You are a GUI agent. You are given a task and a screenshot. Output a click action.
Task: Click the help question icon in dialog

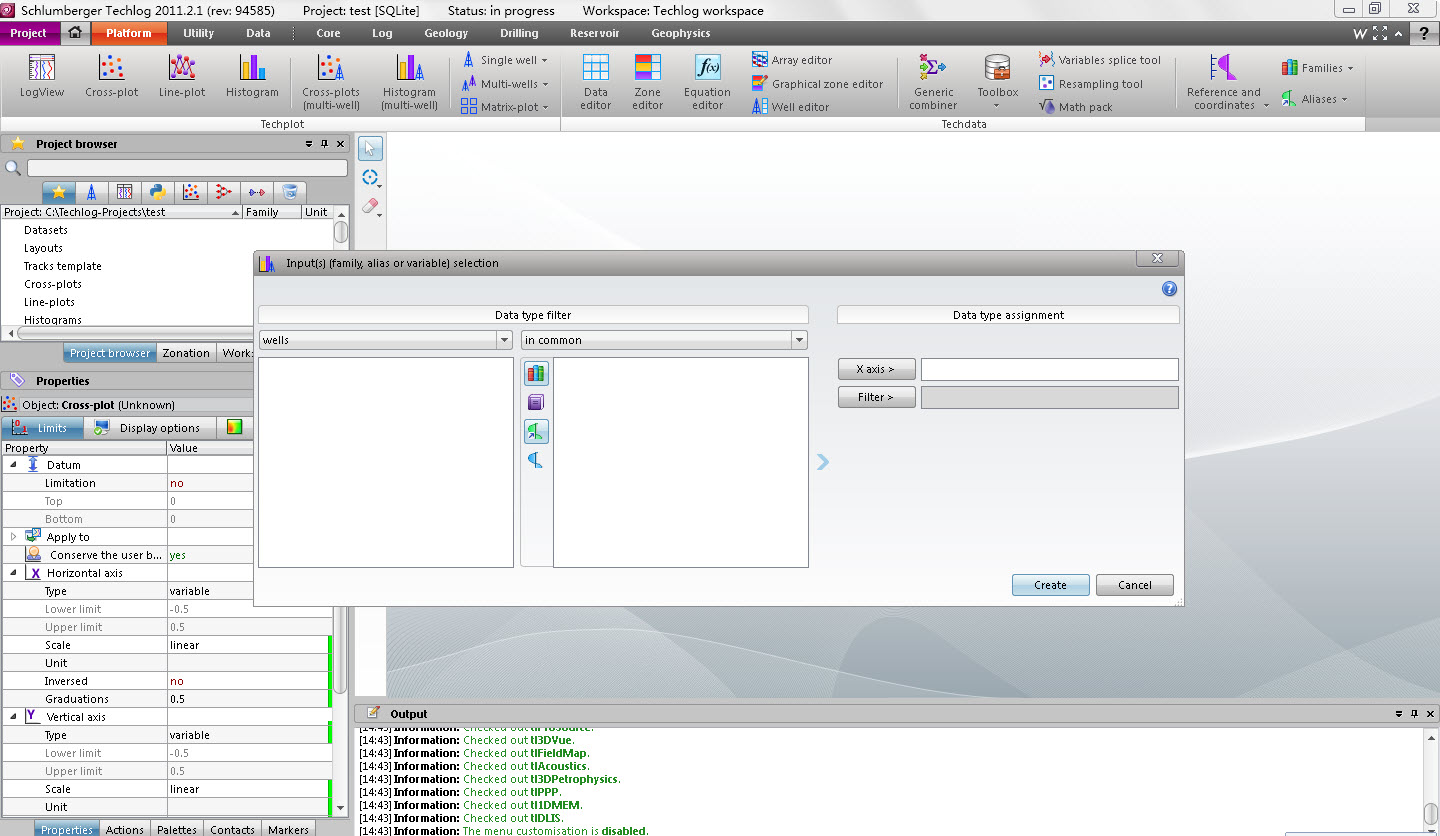pos(1169,289)
